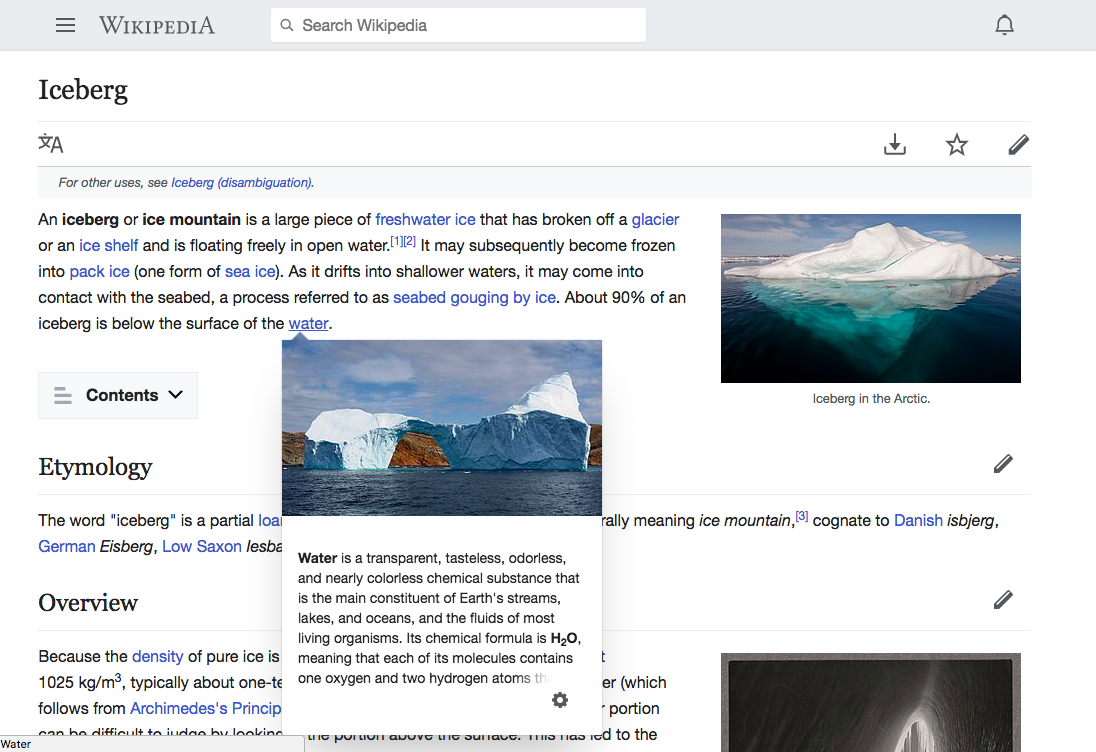Open the language selector icon

coord(51,144)
